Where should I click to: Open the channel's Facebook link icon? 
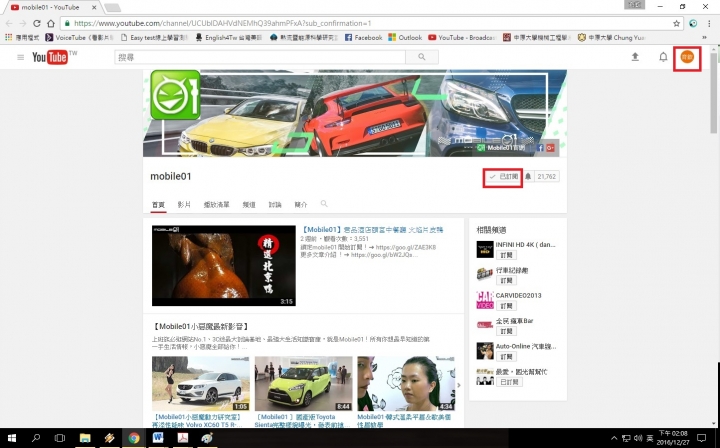click(540, 148)
